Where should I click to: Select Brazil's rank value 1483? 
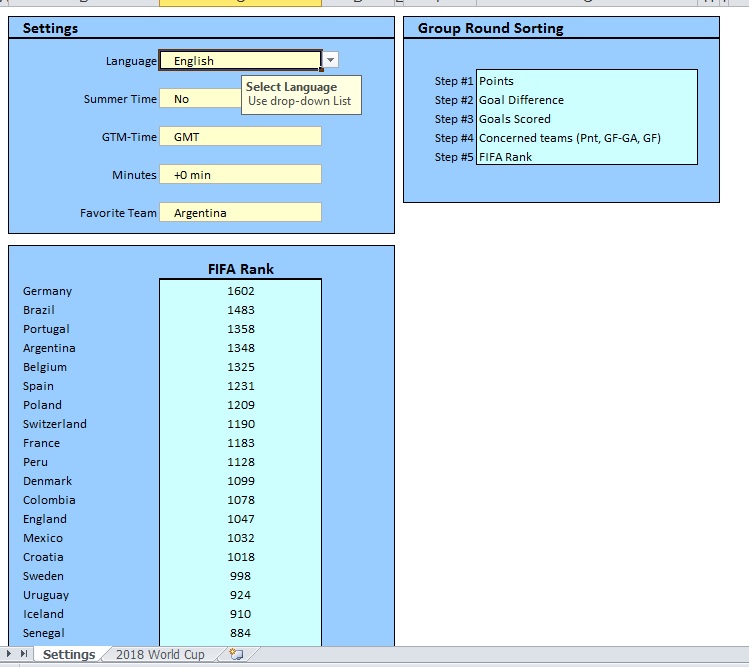pyautogui.click(x=240, y=310)
